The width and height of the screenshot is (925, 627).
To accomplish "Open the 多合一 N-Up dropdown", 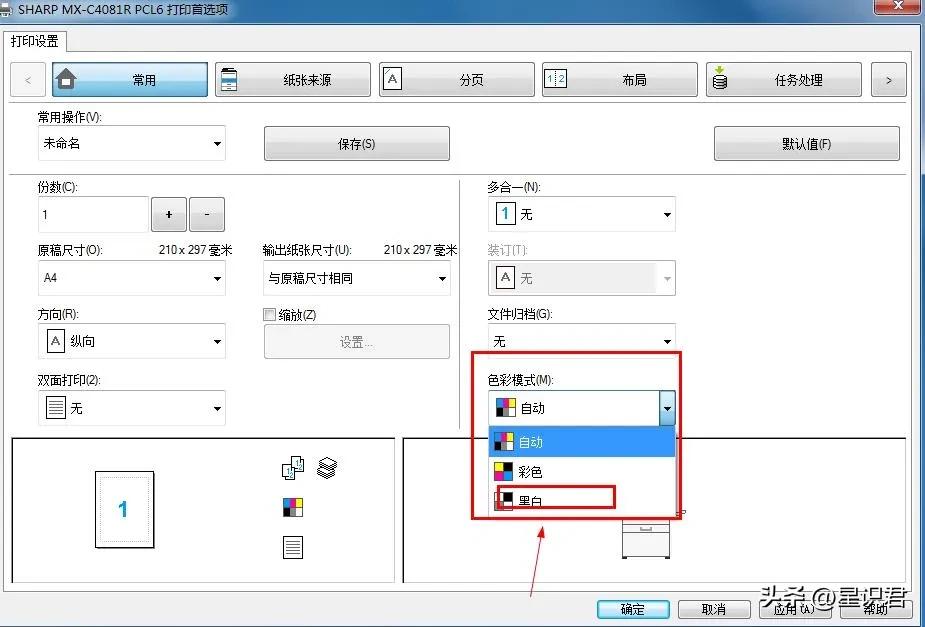I will pos(667,214).
